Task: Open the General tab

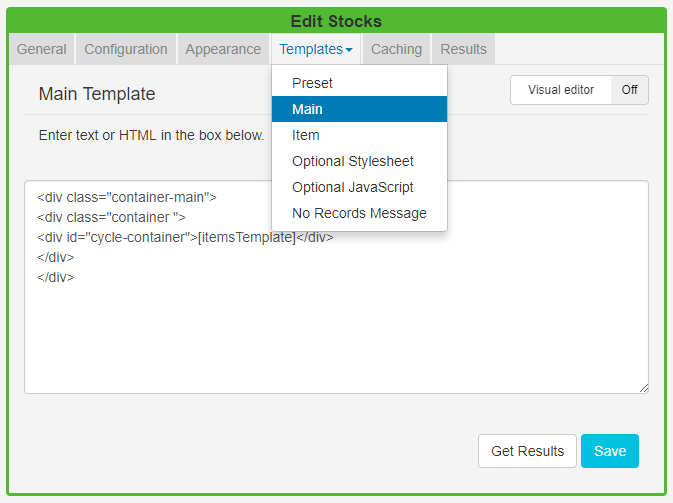Action: pyautogui.click(x=42, y=49)
